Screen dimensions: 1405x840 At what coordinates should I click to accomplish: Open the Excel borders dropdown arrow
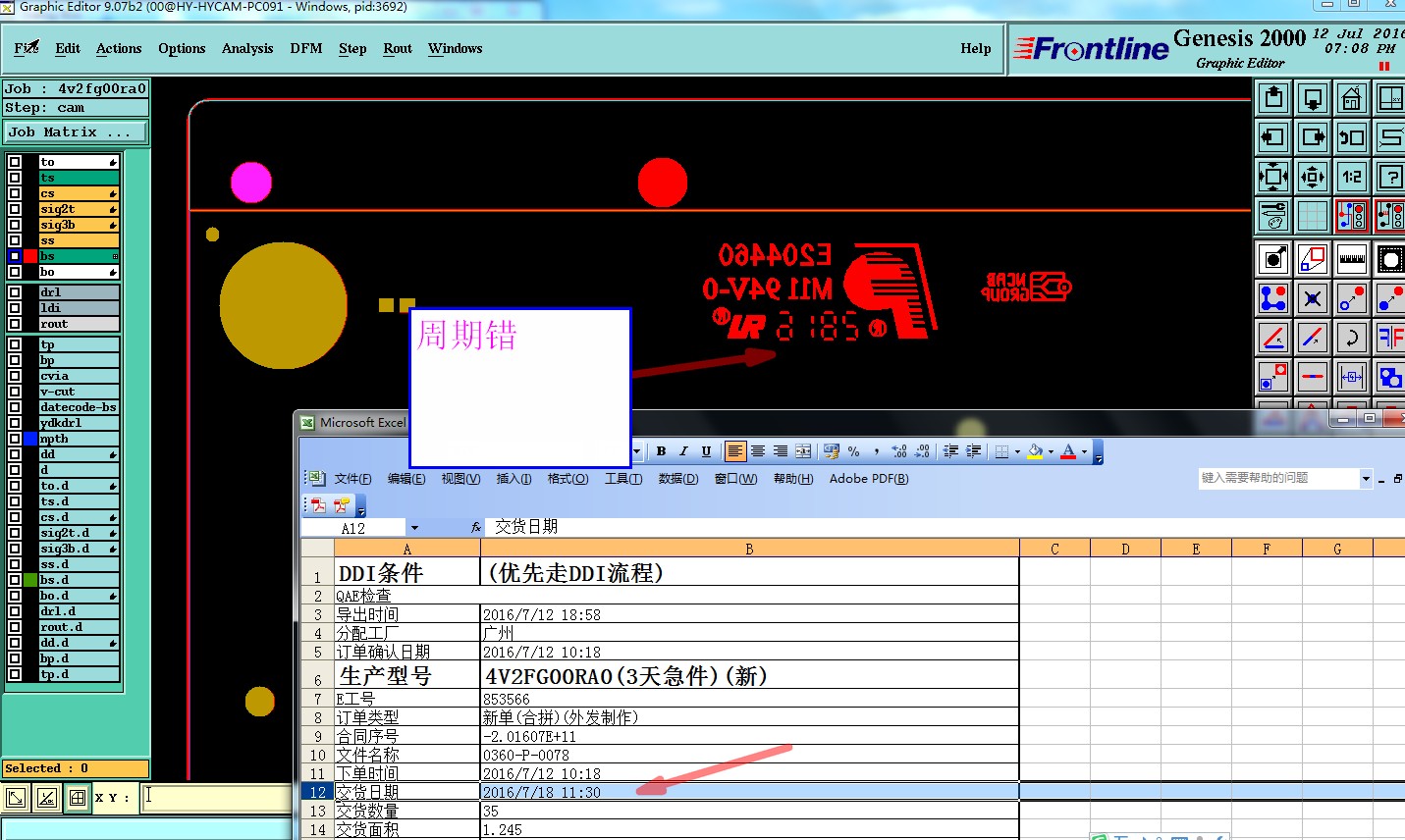(x=1017, y=452)
